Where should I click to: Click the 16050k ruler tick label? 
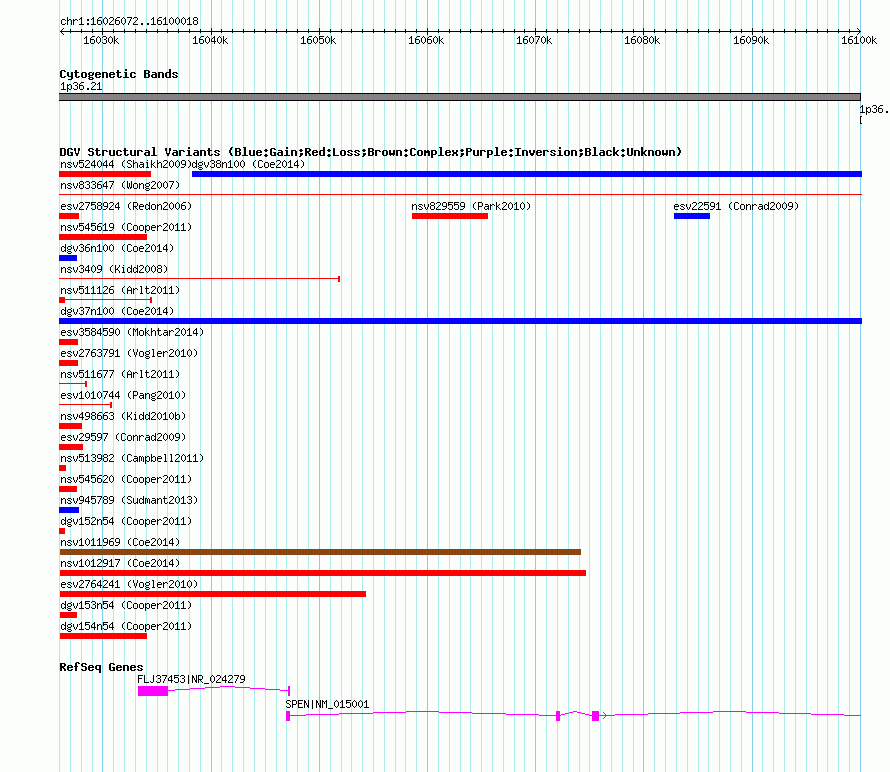pyautogui.click(x=318, y=40)
